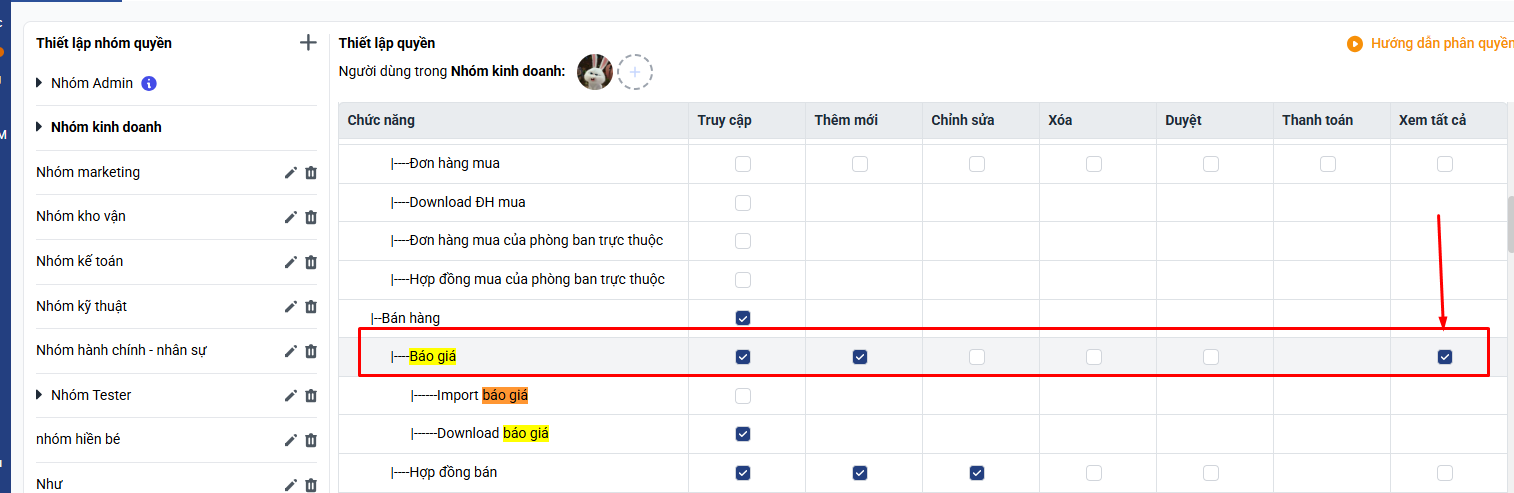Click the info icon beside Nhóm Admin
1514x493 pixels.
149,83
